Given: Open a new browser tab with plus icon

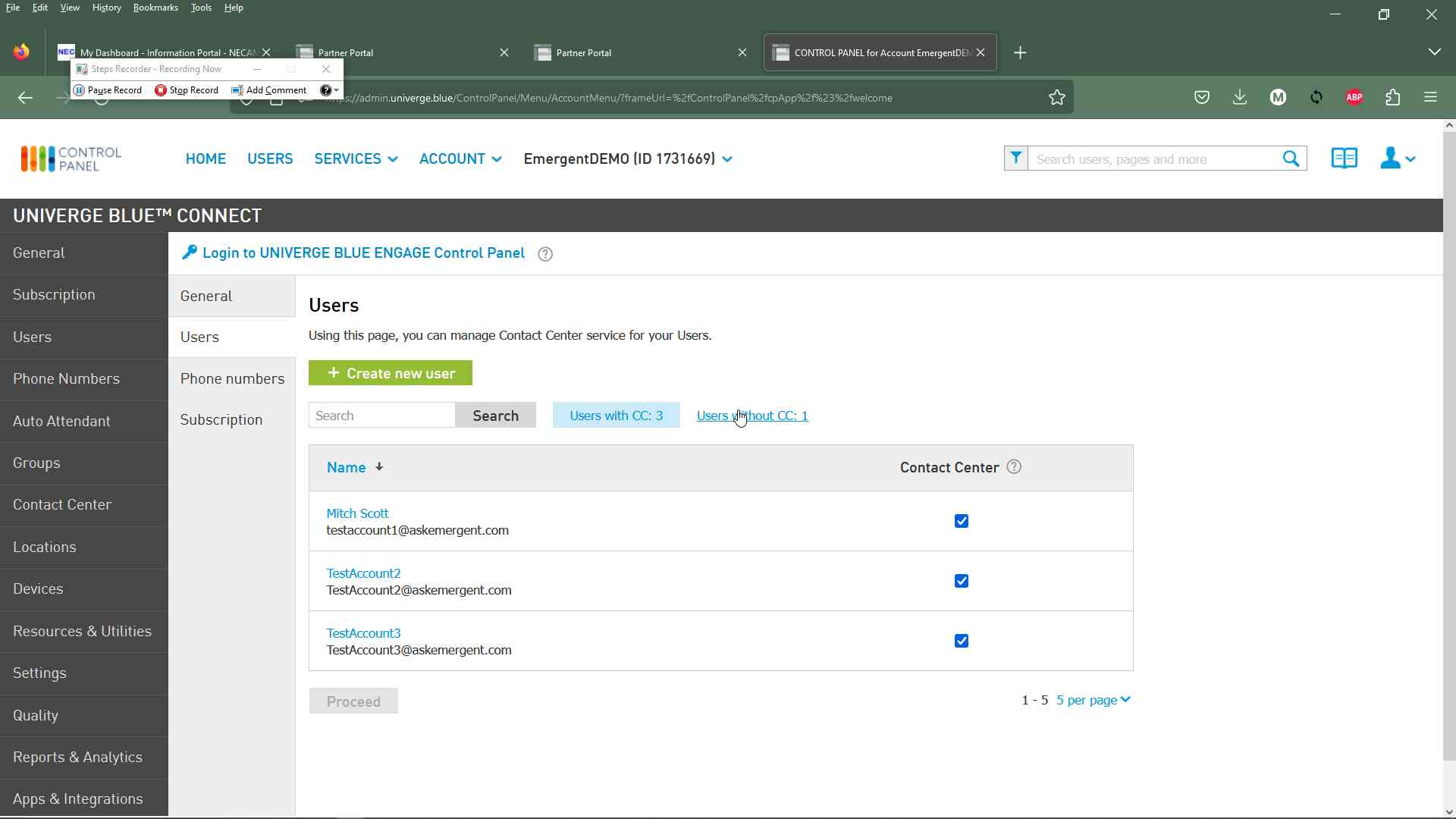Looking at the screenshot, I should pos(1021,52).
